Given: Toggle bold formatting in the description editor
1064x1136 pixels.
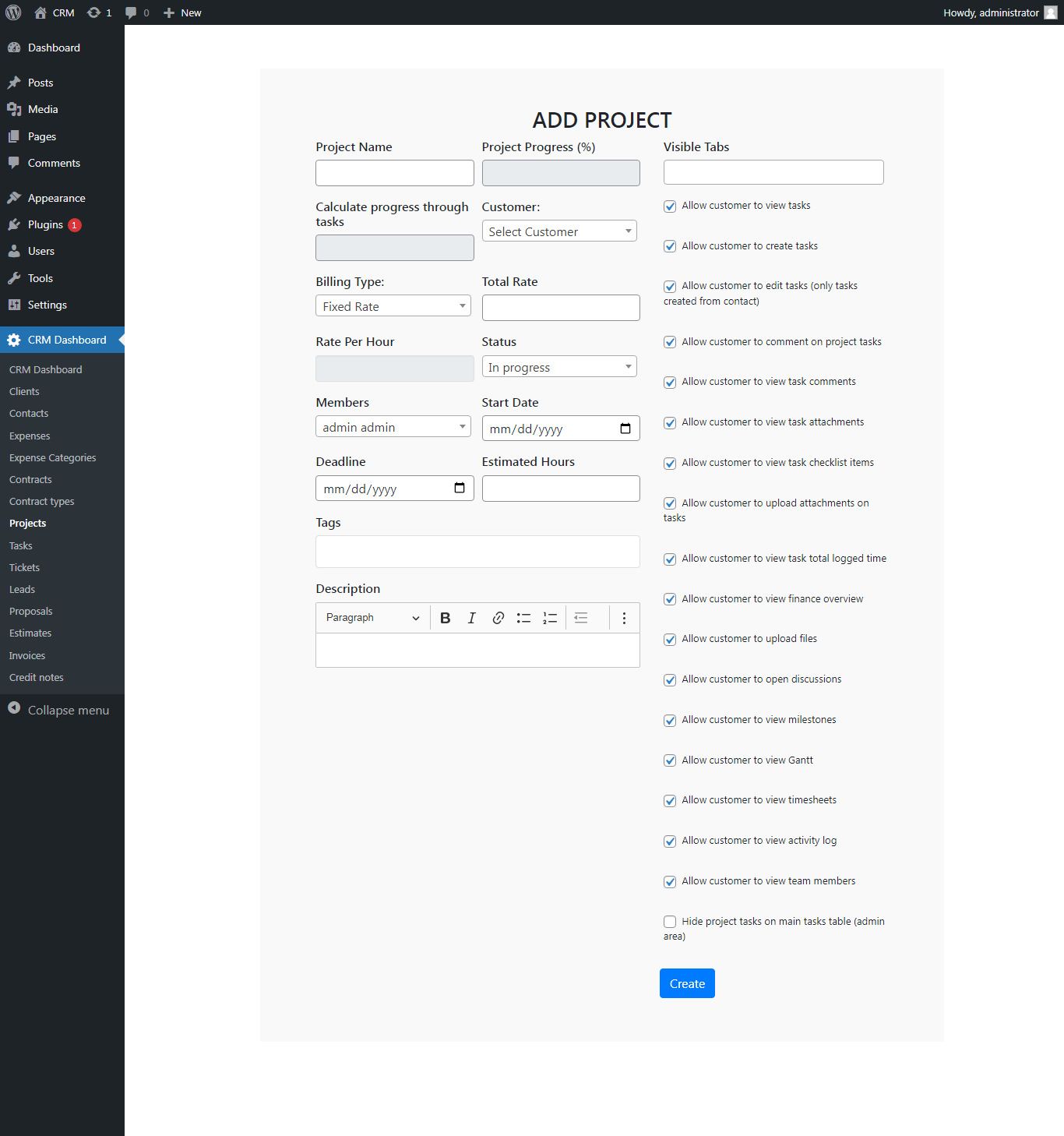Looking at the screenshot, I should point(445,617).
